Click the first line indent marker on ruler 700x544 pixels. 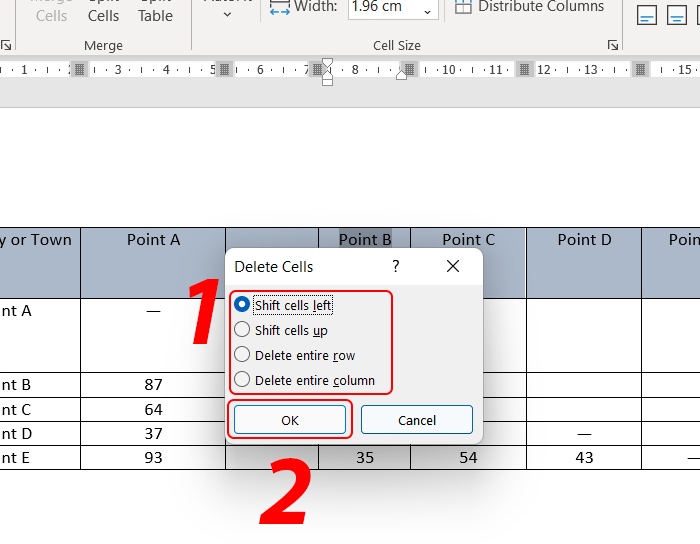click(x=327, y=63)
